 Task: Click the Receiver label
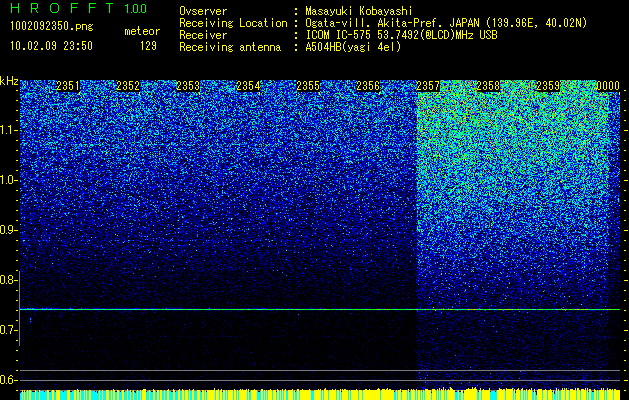tap(203, 35)
